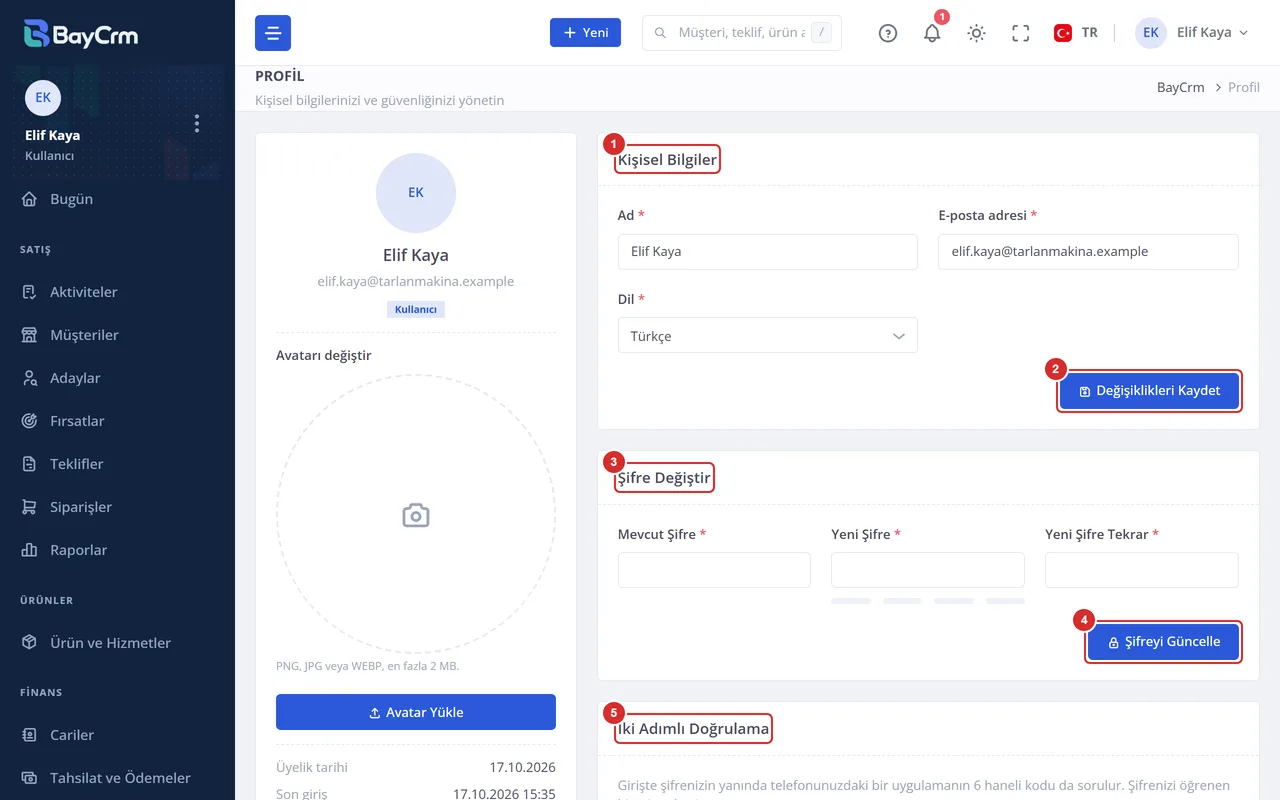
Task: Click the large EK profile avatar
Action: 416,193
